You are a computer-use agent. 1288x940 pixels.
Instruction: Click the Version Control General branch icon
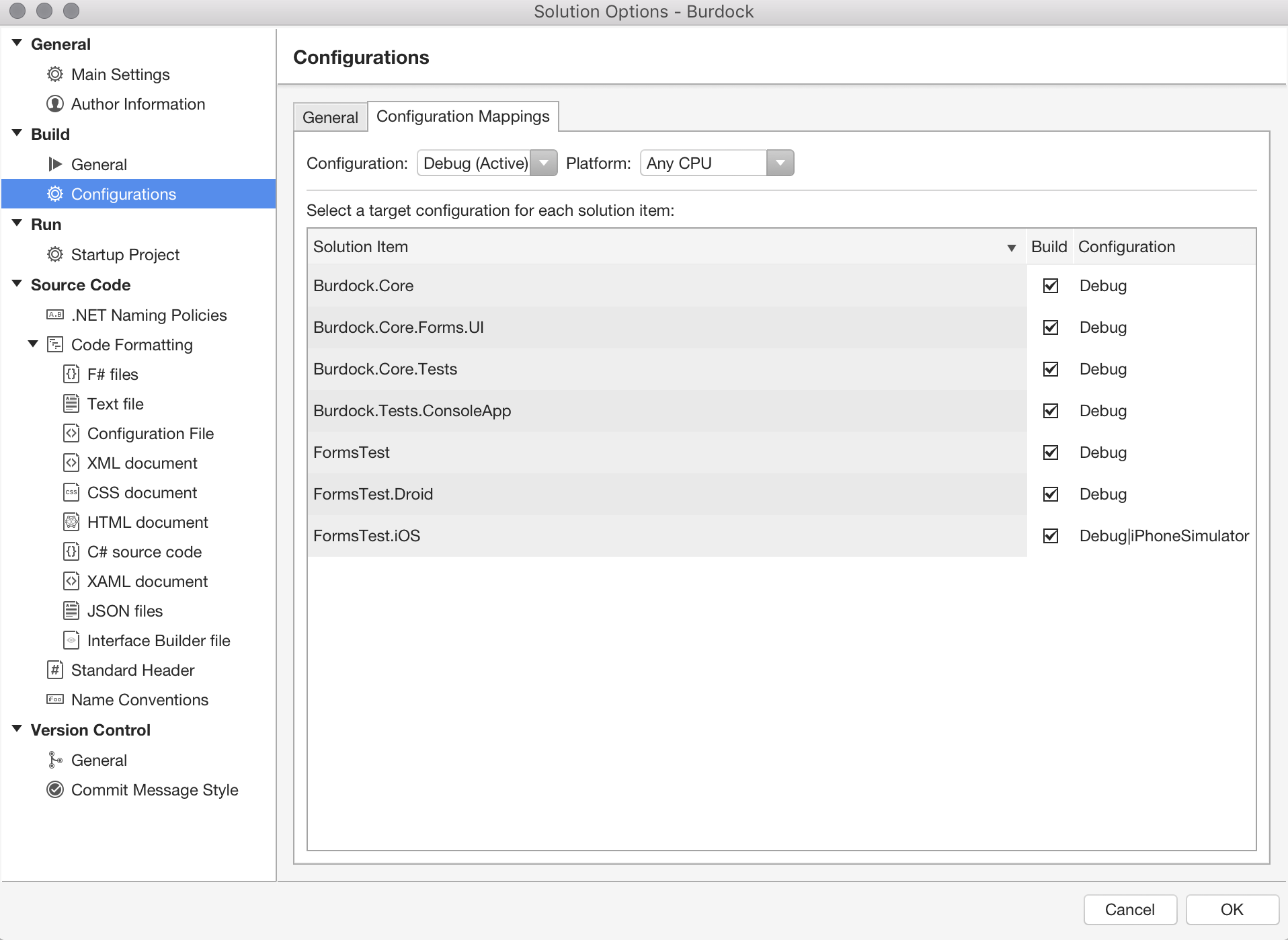tap(55, 760)
